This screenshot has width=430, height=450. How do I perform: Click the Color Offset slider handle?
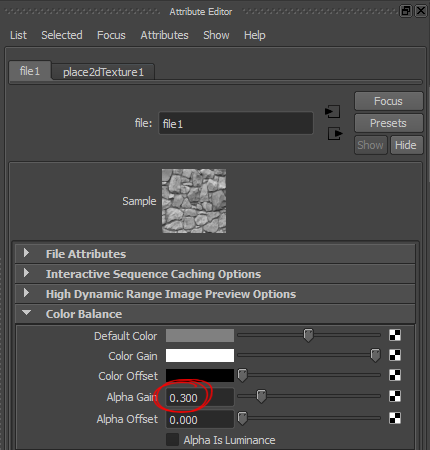[243, 375]
